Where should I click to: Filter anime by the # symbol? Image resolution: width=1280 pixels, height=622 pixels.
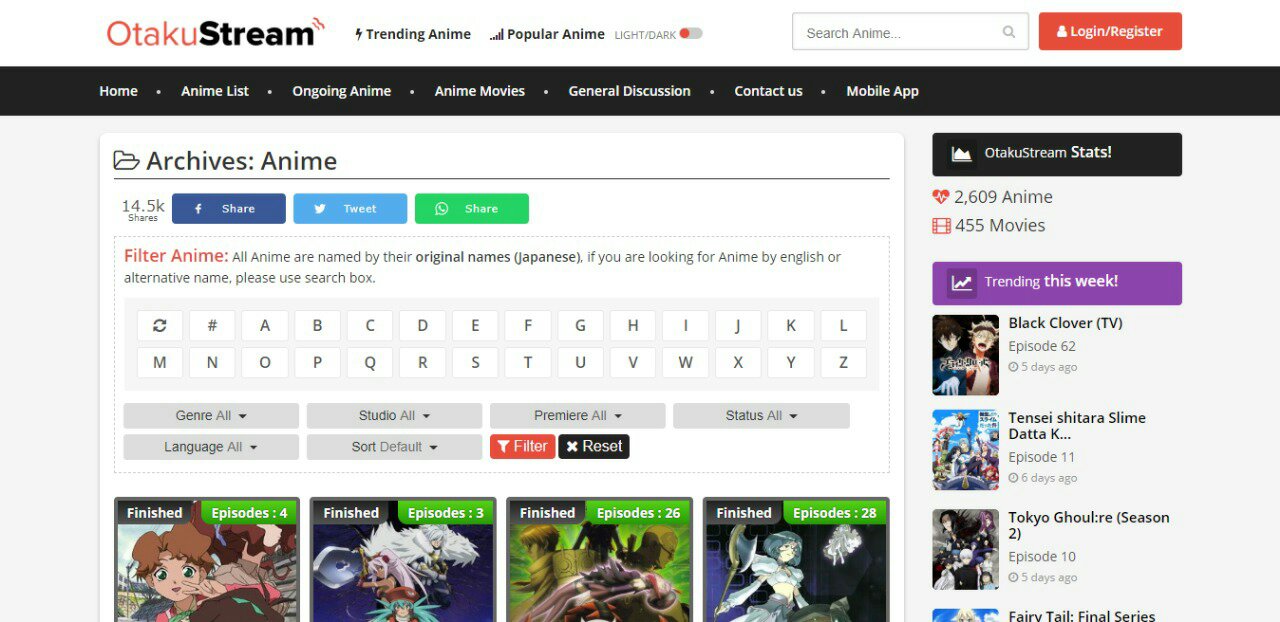(212, 325)
